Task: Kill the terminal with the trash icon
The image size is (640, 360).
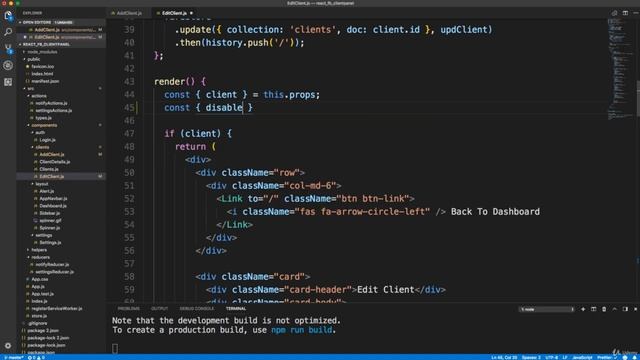Action: pos(604,309)
